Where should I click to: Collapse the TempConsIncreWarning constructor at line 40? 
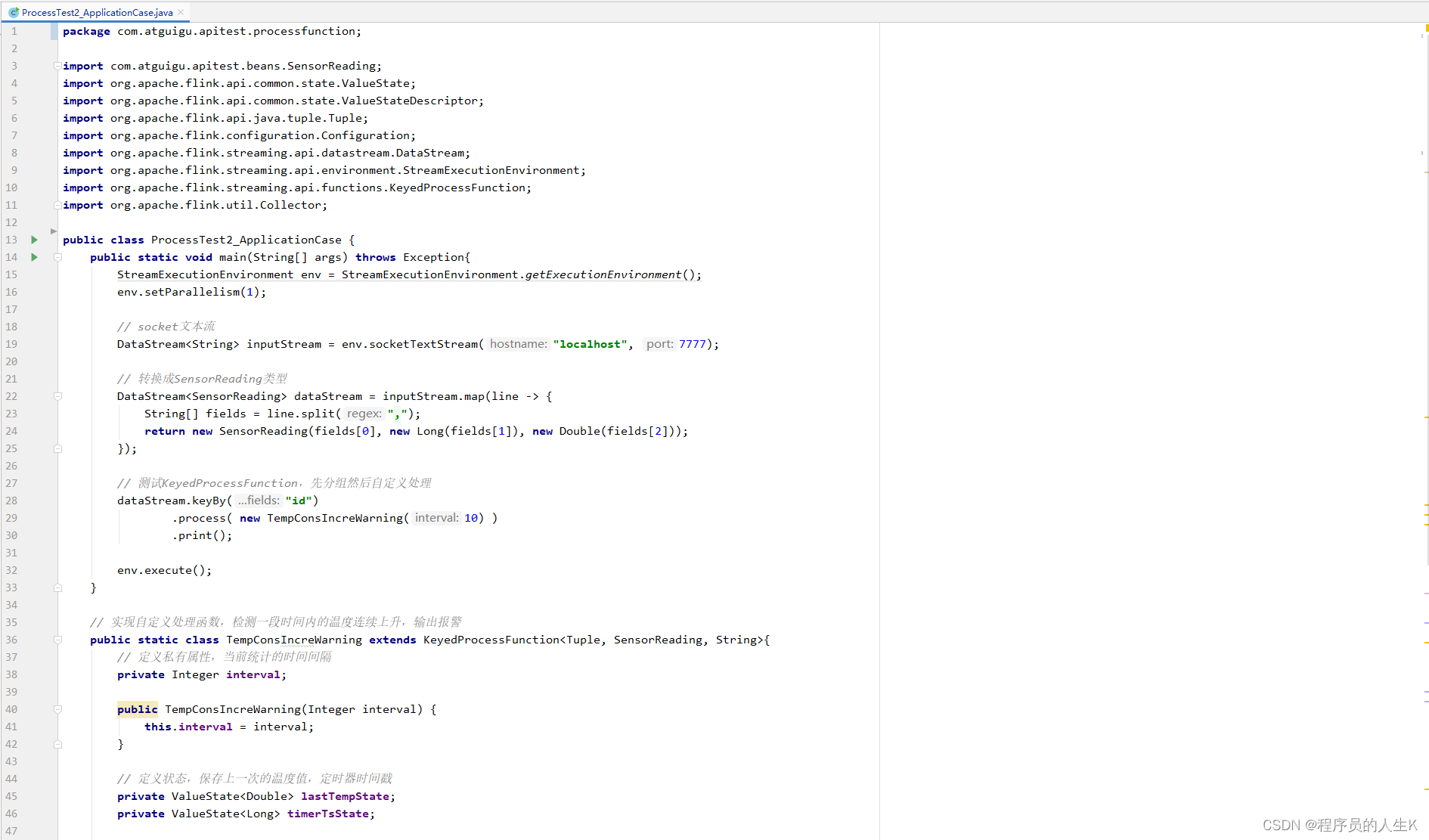click(x=57, y=709)
